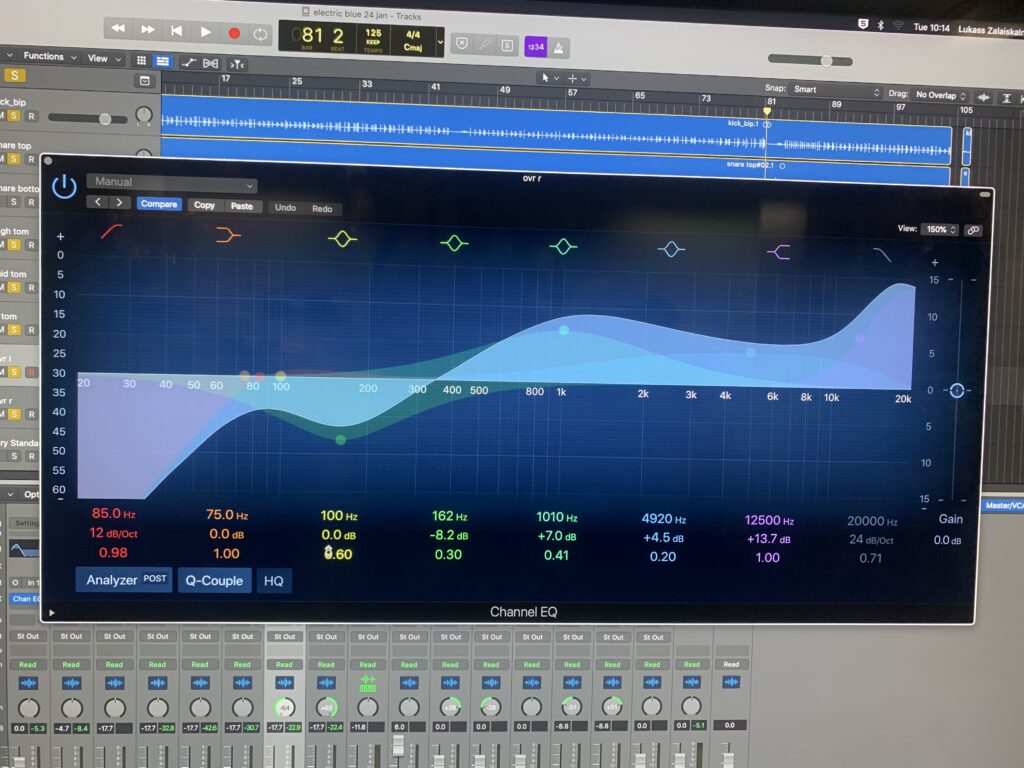This screenshot has width=1024, height=768.
Task: Toggle Flex view icon in tracks toolbar
Action: click(211, 63)
